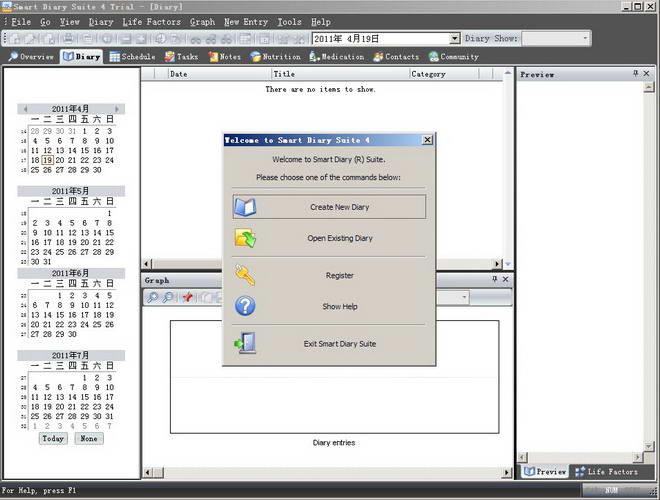Open the Diary menu
Viewport: 660px width, 500px height.
click(101, 22)
